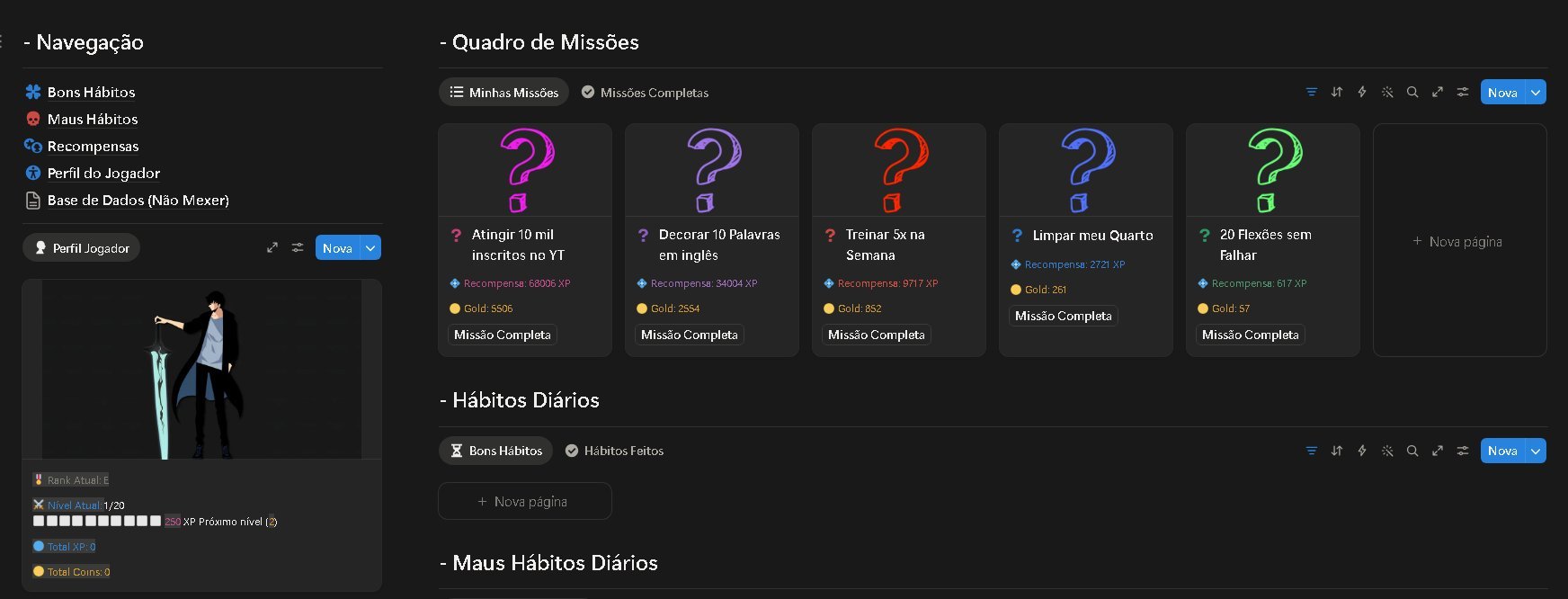Click Missão Completa on 20 Flexões sem Falhar

tap(1251, 335)
